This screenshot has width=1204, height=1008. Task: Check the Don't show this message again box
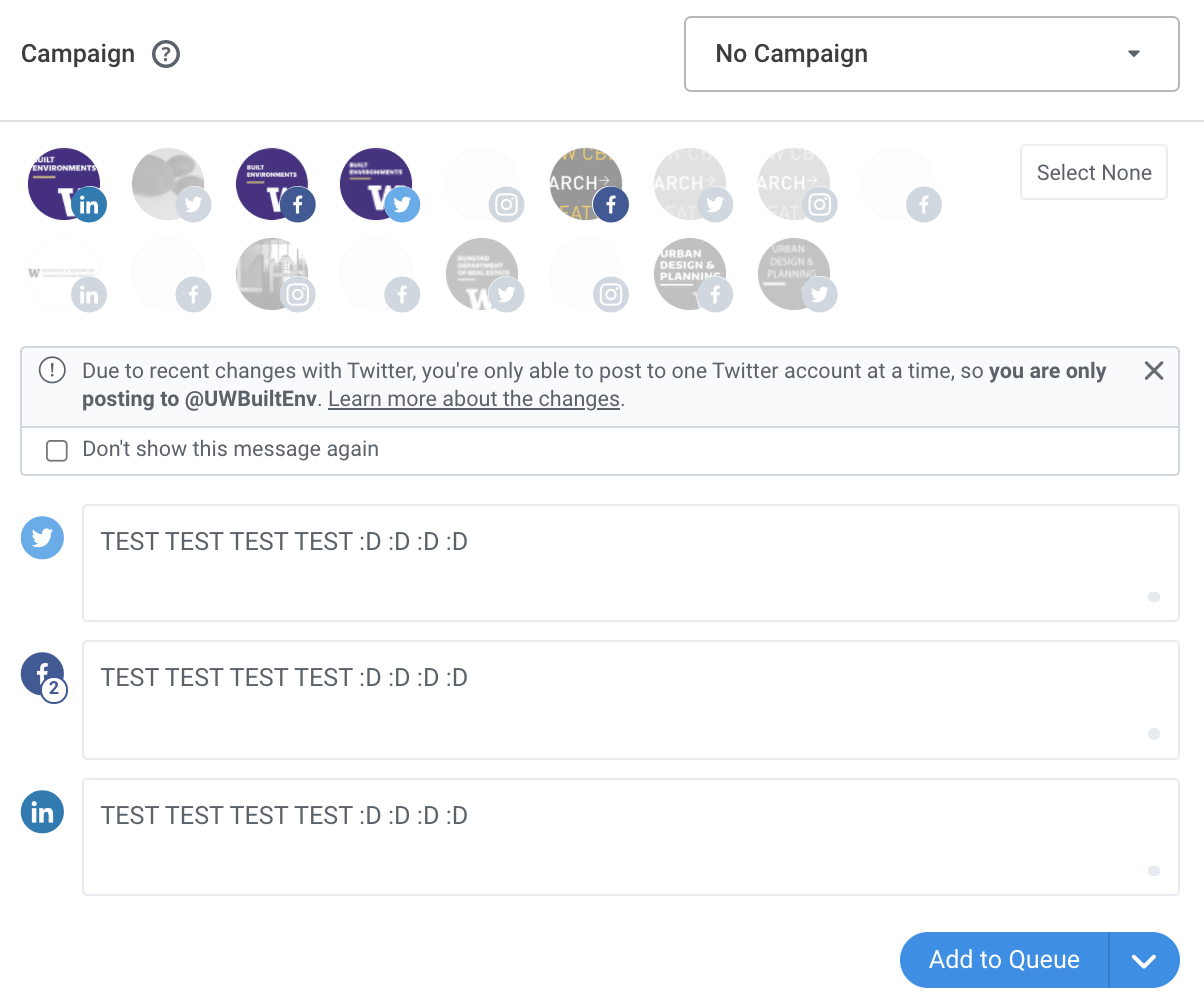point(57,451)
